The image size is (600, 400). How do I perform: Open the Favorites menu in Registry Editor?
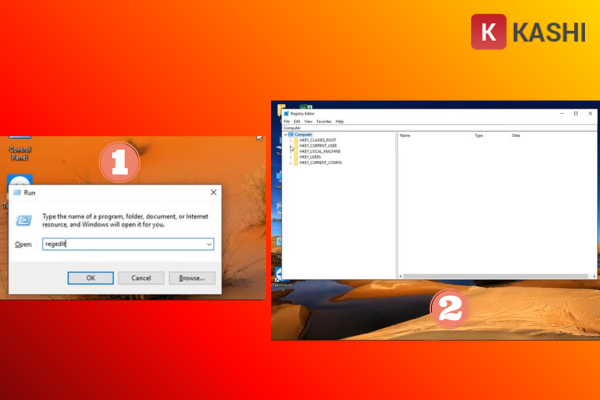click(324, 121)
